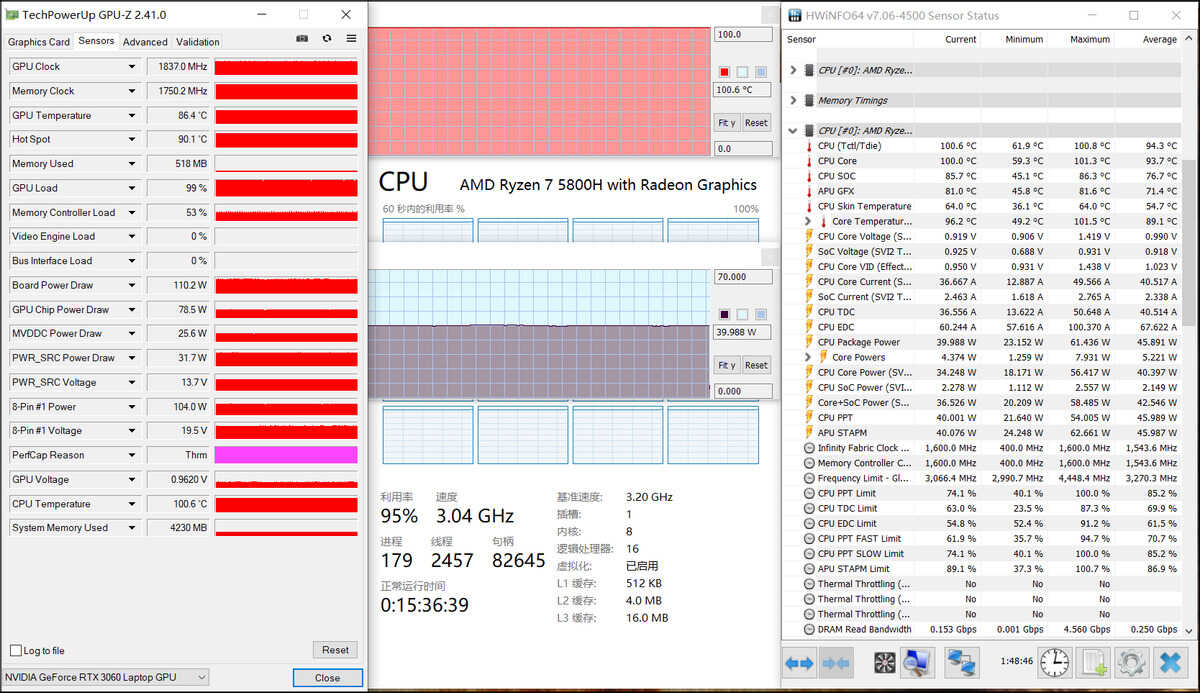Click the GPU Load red graph bar
This screenshot has width=1200, height=693.
286,188
